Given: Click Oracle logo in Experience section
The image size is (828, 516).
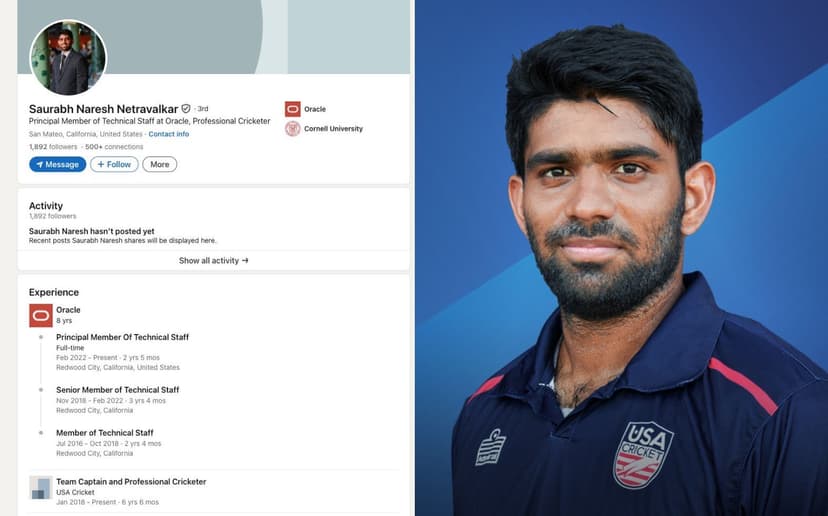Looking at the screenshot, I should click(41, 315).
